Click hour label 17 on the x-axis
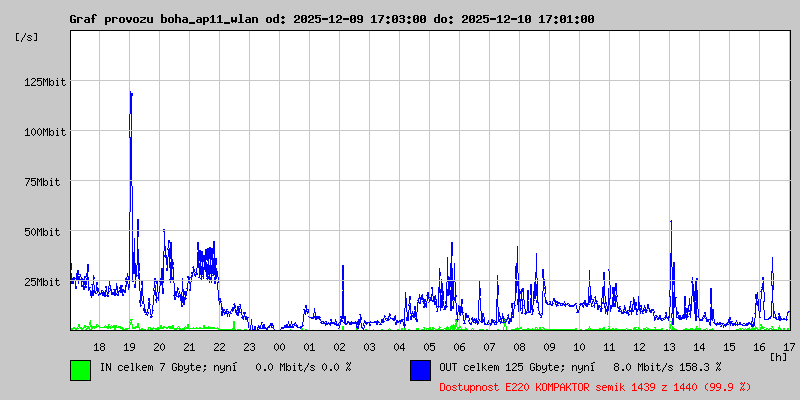This screenshot has height=400, width=800. [x=789, y=347]
